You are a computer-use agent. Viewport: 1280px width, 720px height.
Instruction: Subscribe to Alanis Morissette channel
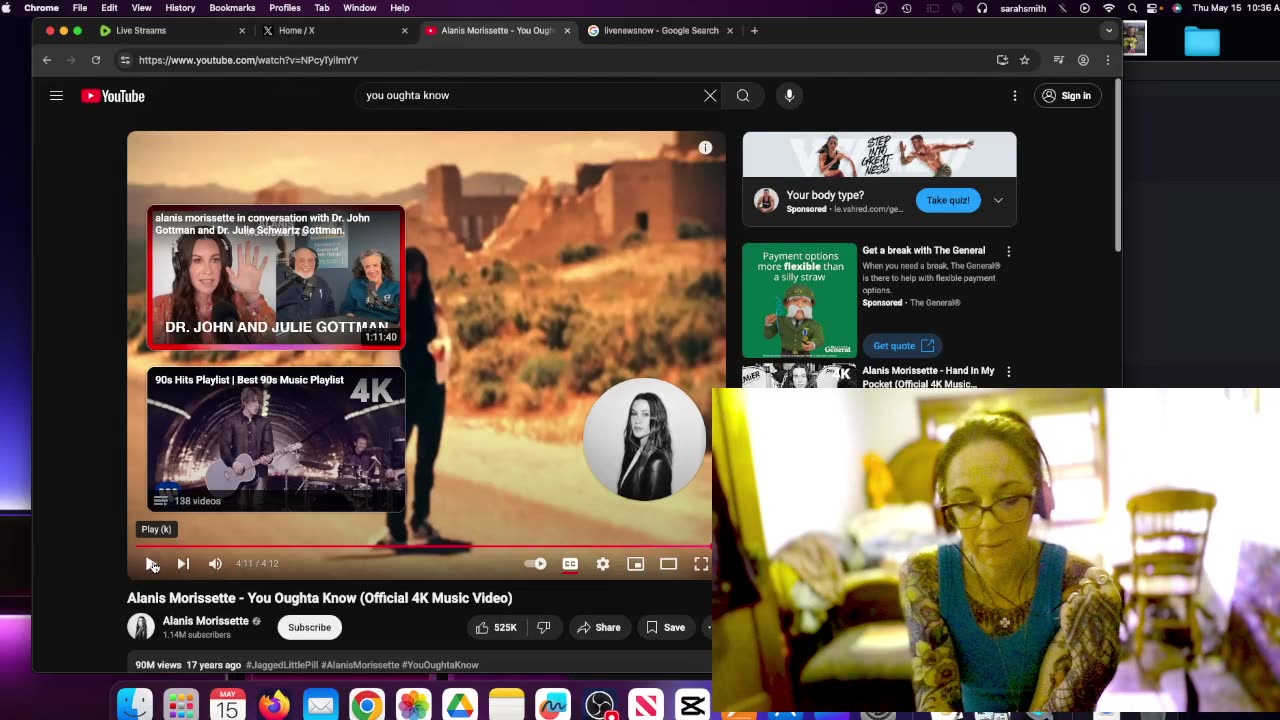click(309, 627)
